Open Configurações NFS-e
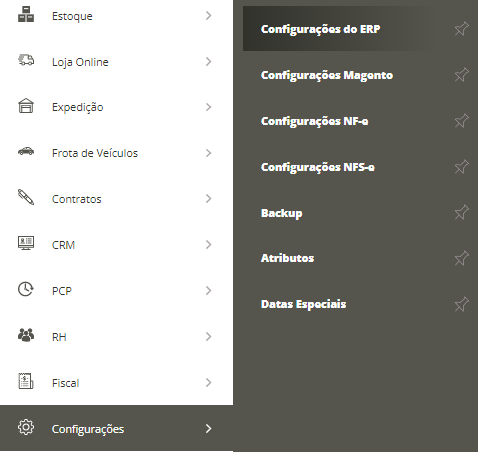 (x=318, y=167)
